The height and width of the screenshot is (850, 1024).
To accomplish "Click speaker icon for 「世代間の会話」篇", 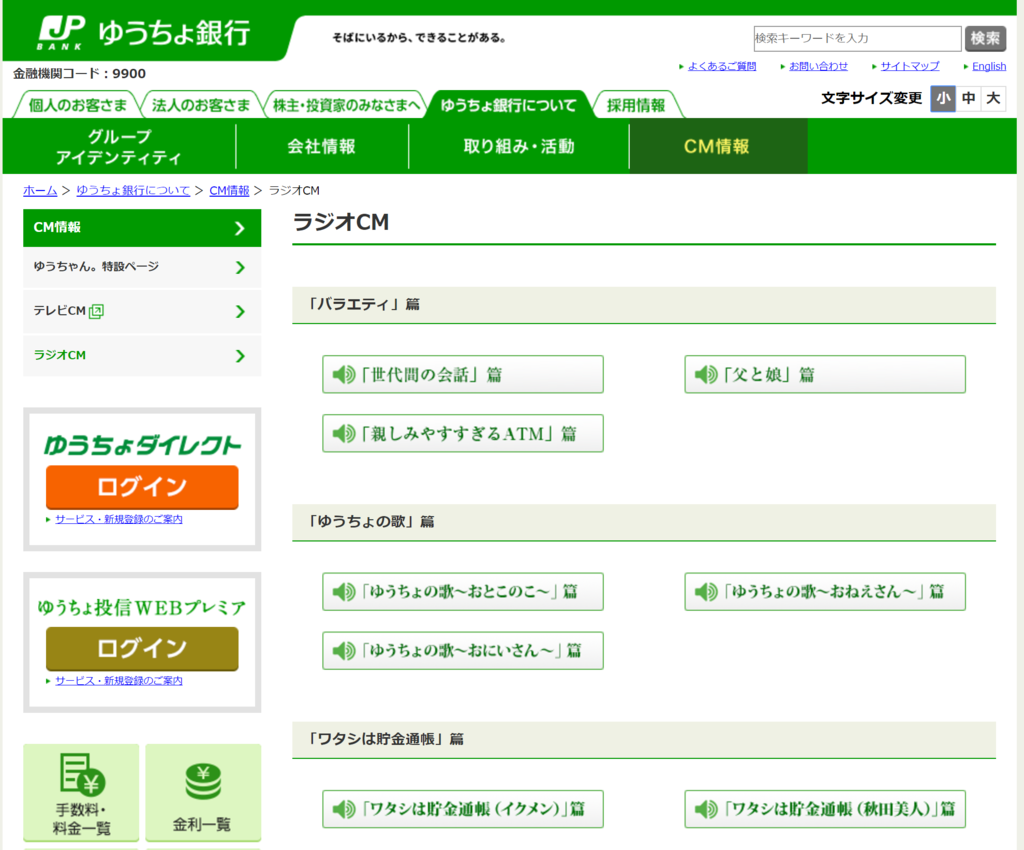I will click(344, 375).
